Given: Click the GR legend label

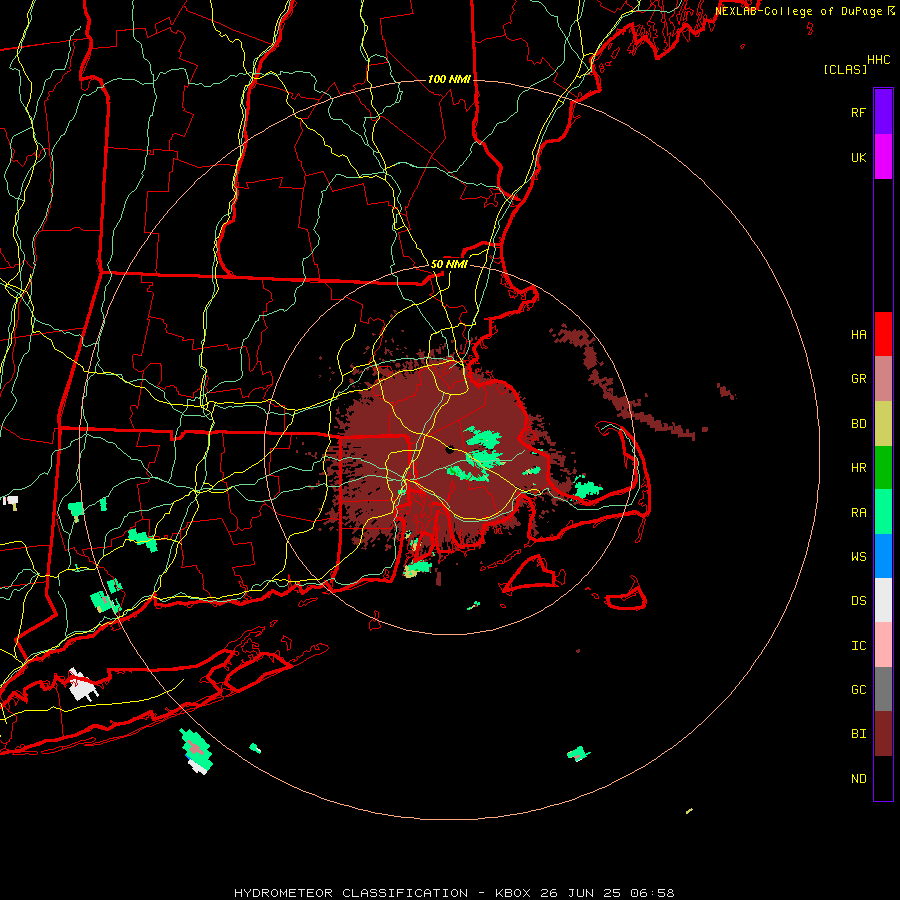Looking at the screenshot, I should coord(858,379).
